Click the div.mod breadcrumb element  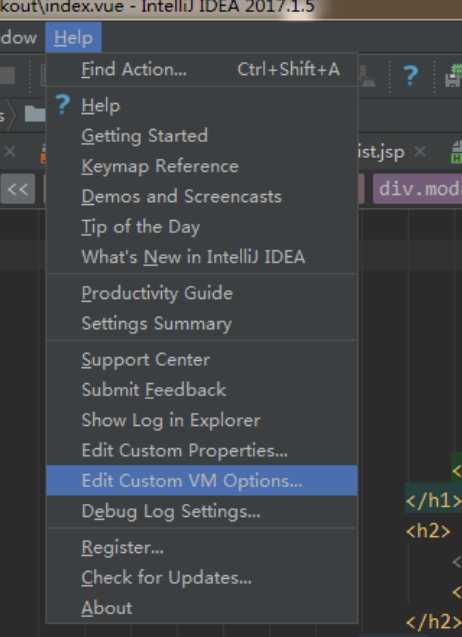click(x=418, y=189)
